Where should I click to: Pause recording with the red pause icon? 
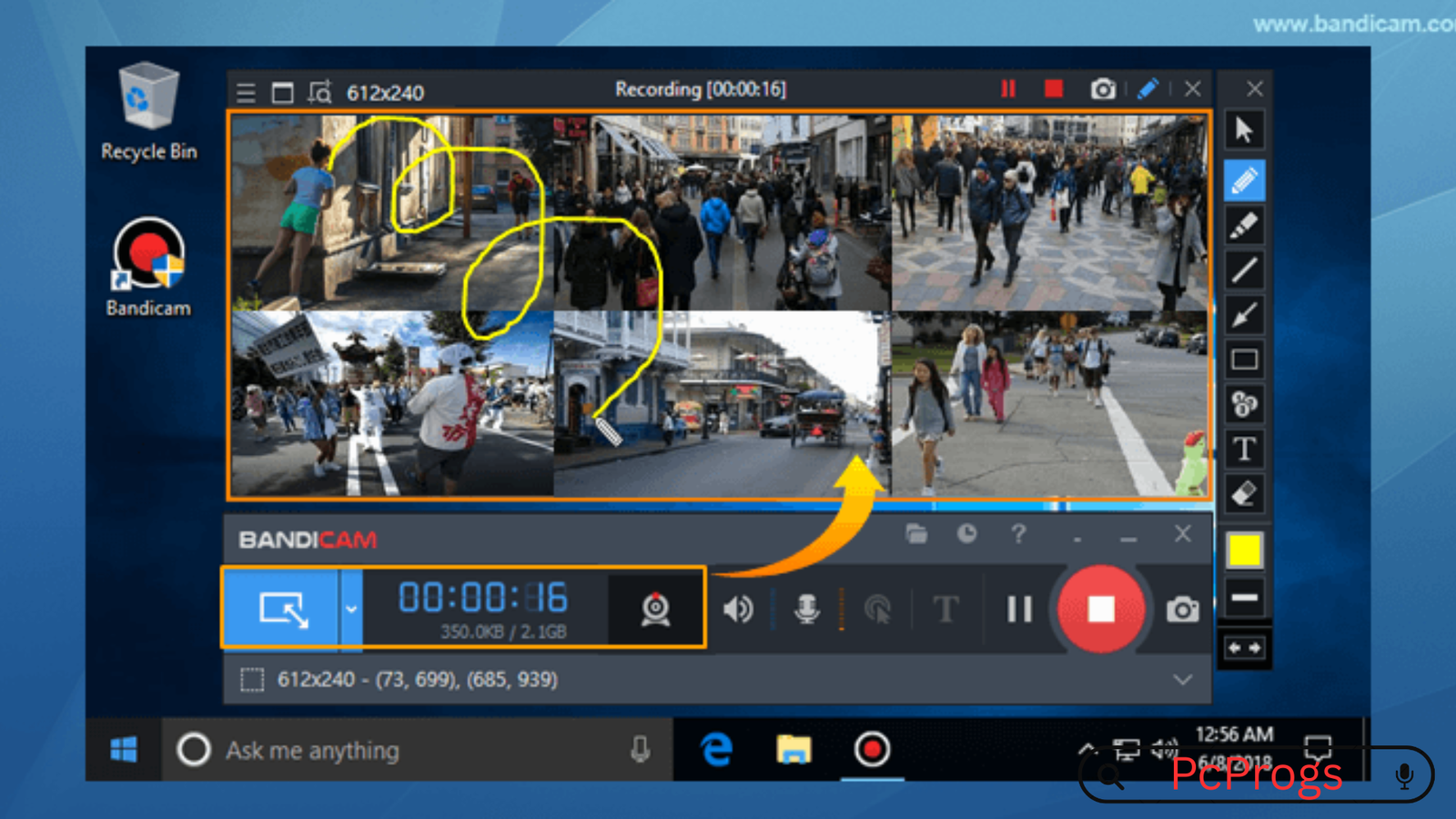(1008, 88)
